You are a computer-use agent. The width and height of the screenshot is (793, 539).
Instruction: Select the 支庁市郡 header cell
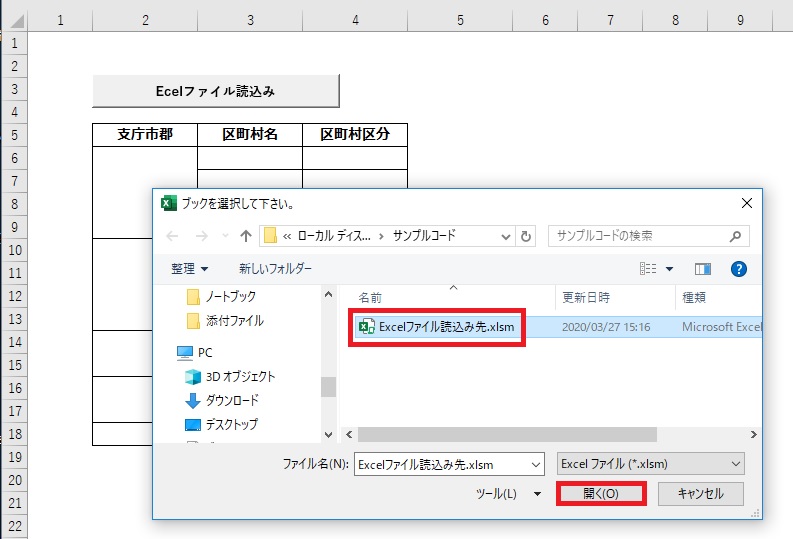click(x=145, y=134)
